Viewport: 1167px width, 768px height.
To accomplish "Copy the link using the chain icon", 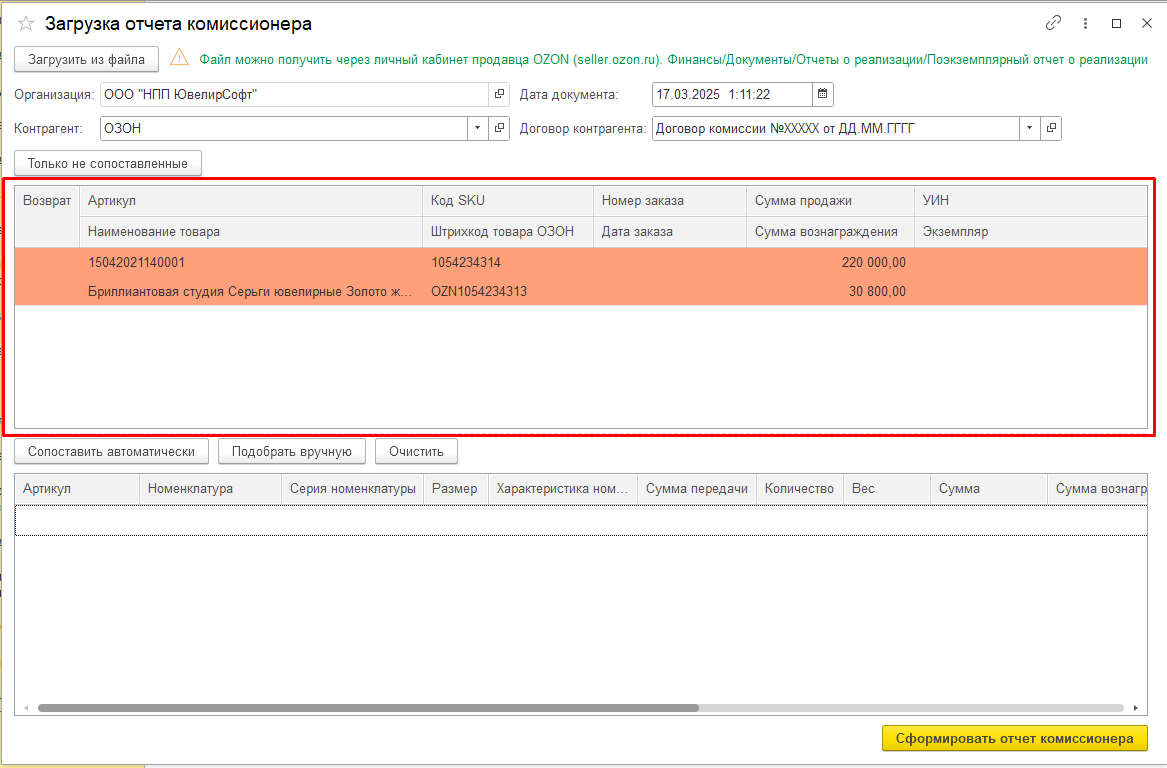I will [x=1053, y=23].
